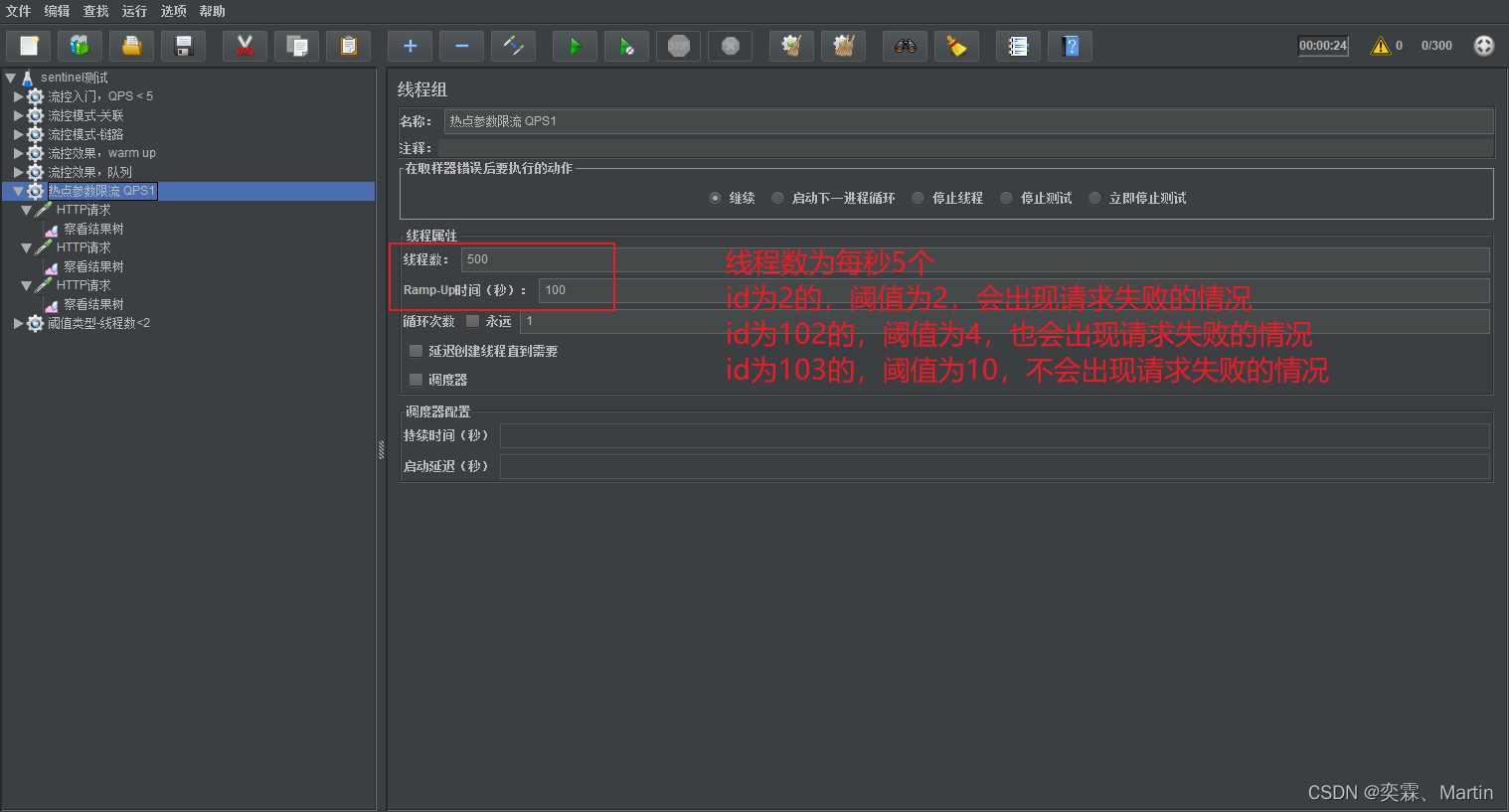Enable the 永远 loop forever checkbox
The height and width of the screenshot is (812, 1509).
(473, 321)
